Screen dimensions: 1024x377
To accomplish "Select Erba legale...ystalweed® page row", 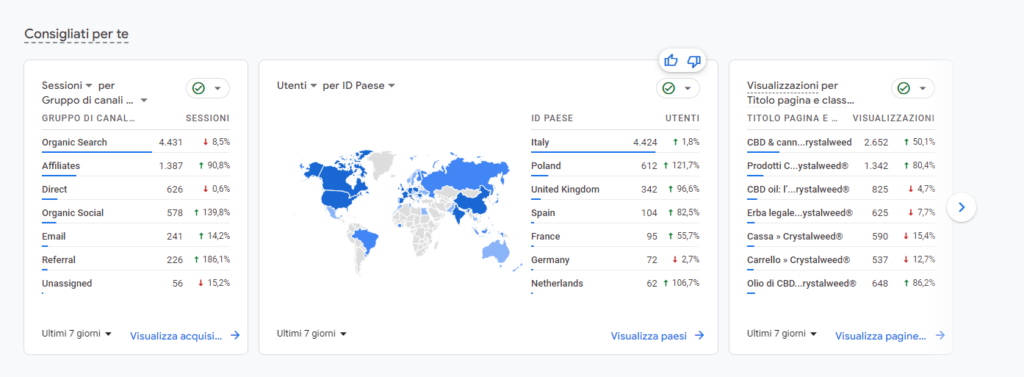I will [841, 213].
